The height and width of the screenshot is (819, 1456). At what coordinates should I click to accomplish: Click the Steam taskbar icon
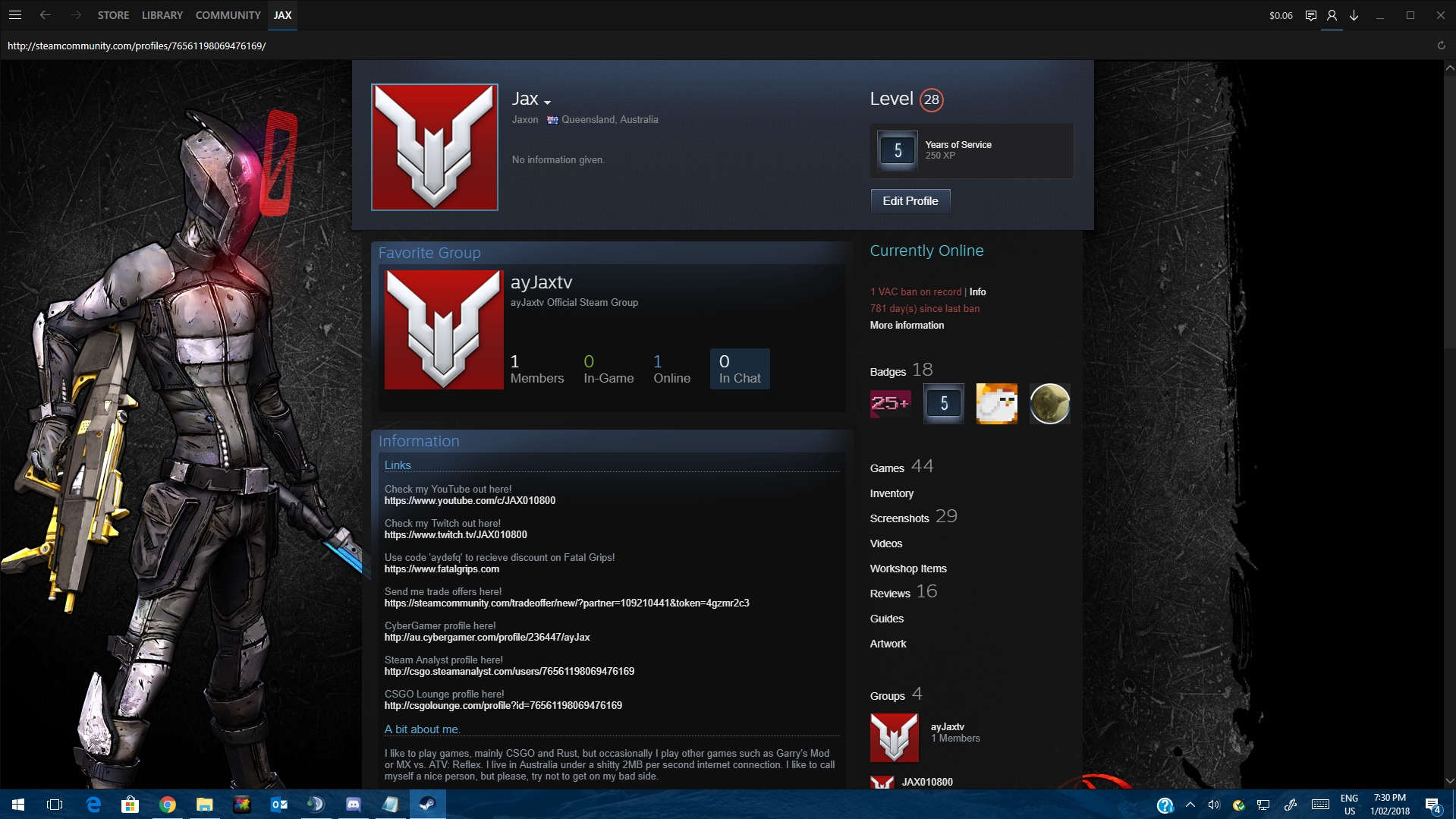pos(427,804)
